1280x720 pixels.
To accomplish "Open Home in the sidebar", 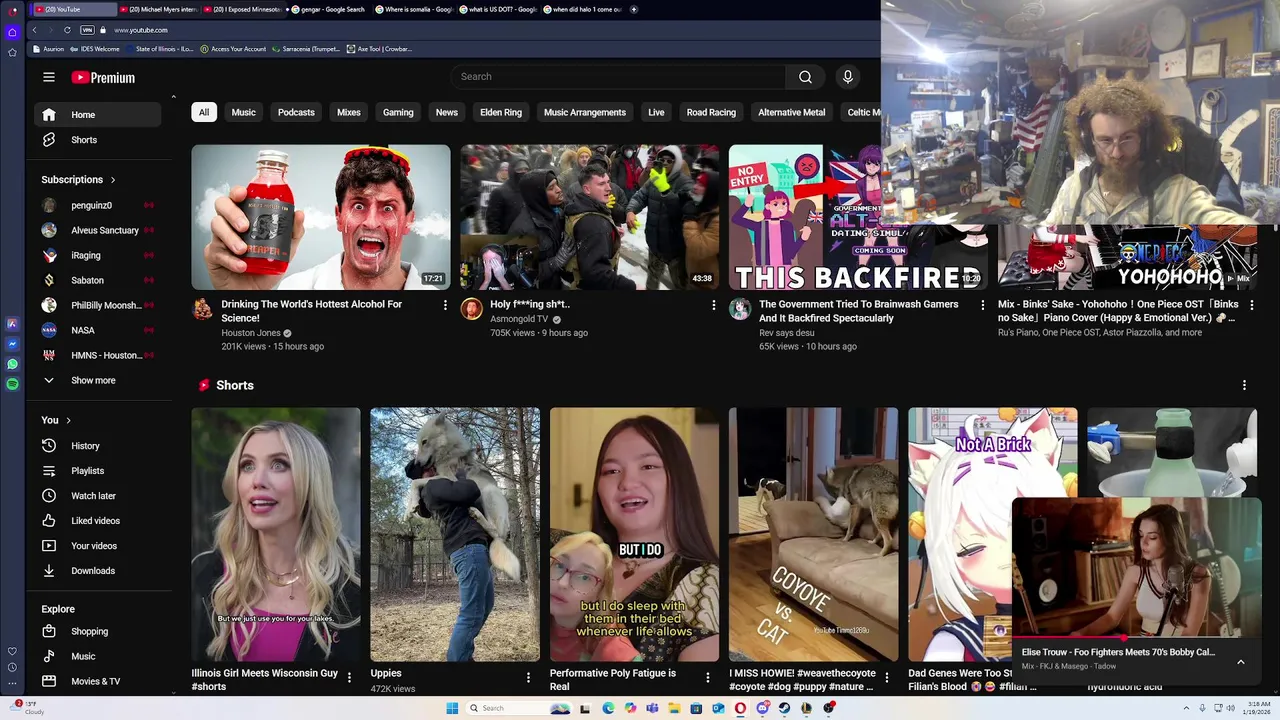I will tap(98, 115).
